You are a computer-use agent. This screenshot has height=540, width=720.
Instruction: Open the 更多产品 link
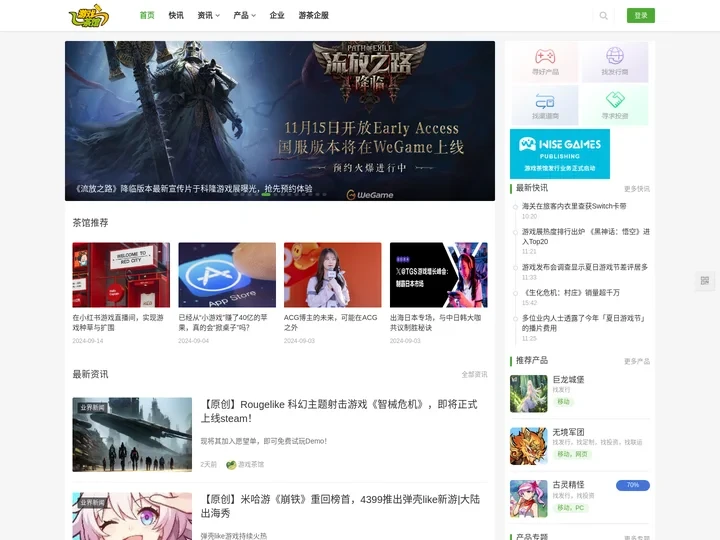636,361
